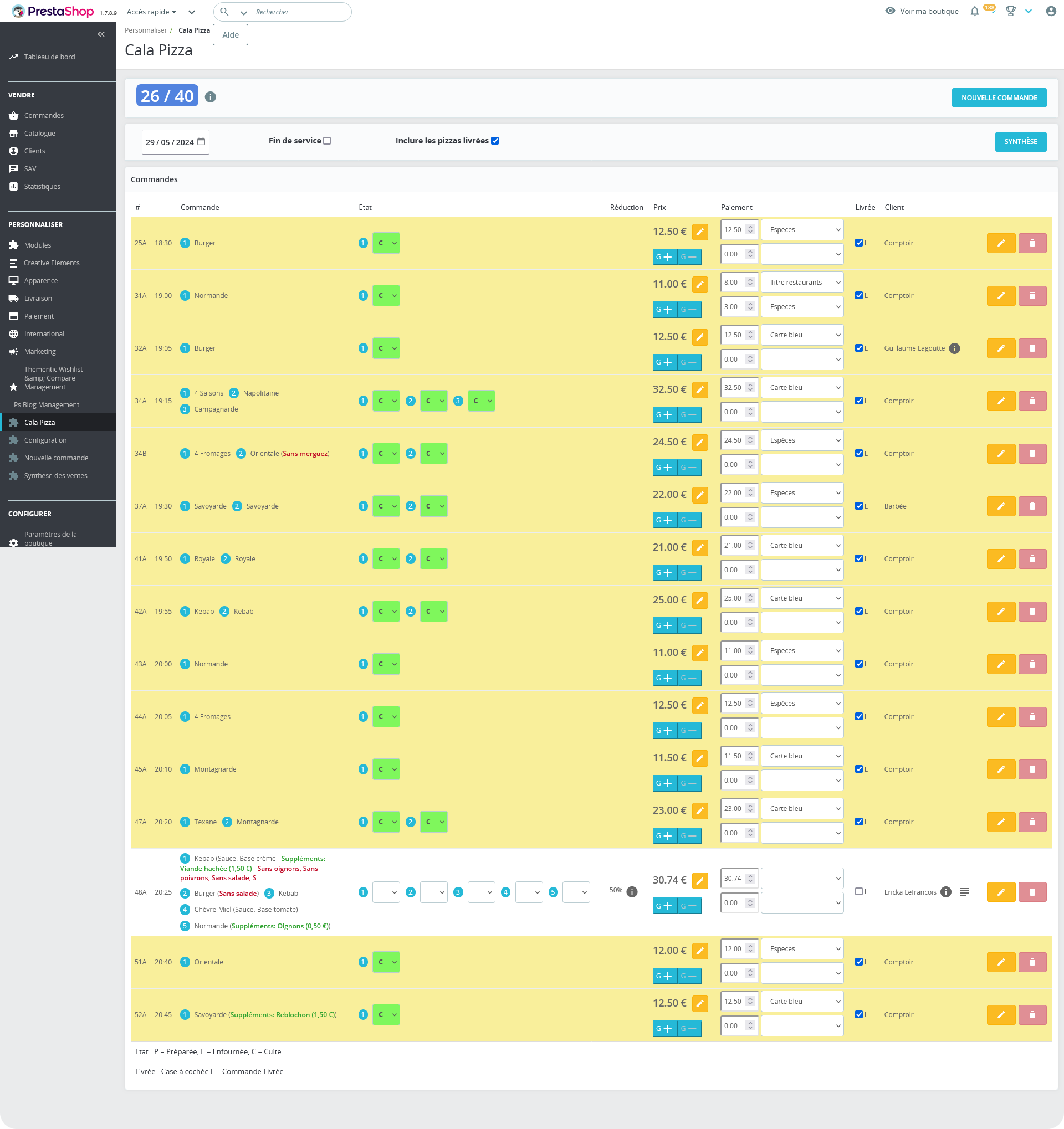The image size is (1064, 1129).
Task: Open Commandes in the sidebar
Action: [44, 116]
